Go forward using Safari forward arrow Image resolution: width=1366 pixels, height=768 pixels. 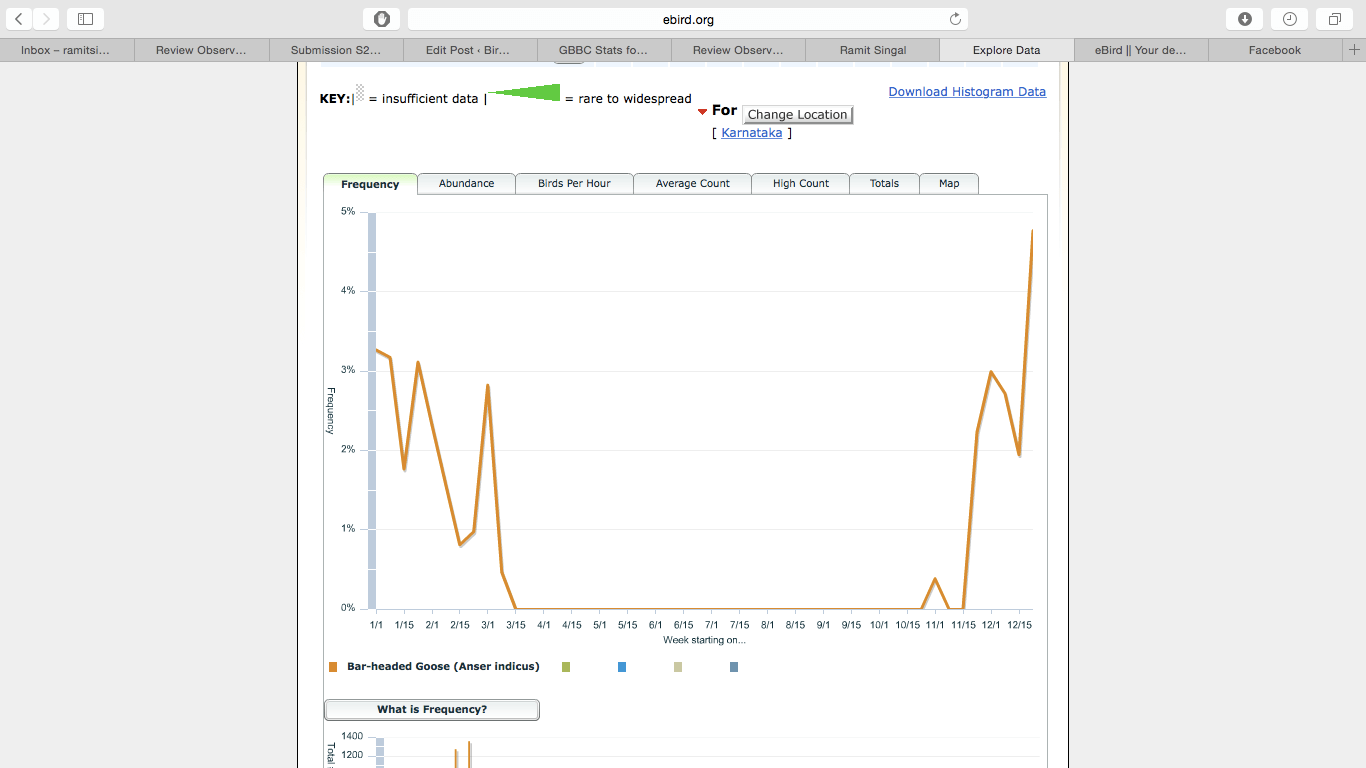click(46, 19)
